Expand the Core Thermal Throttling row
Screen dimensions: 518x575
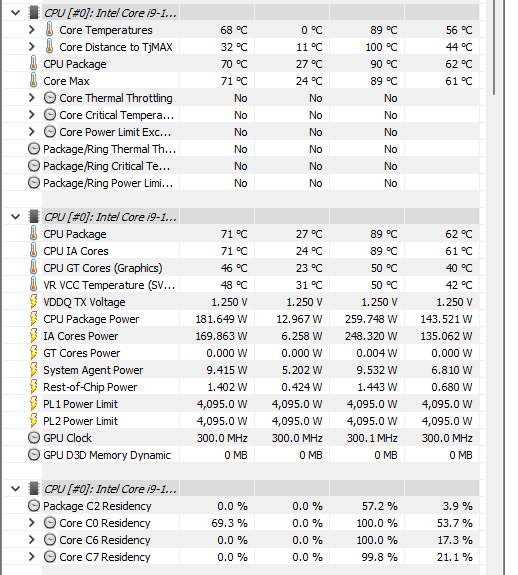tap(32, 98)
